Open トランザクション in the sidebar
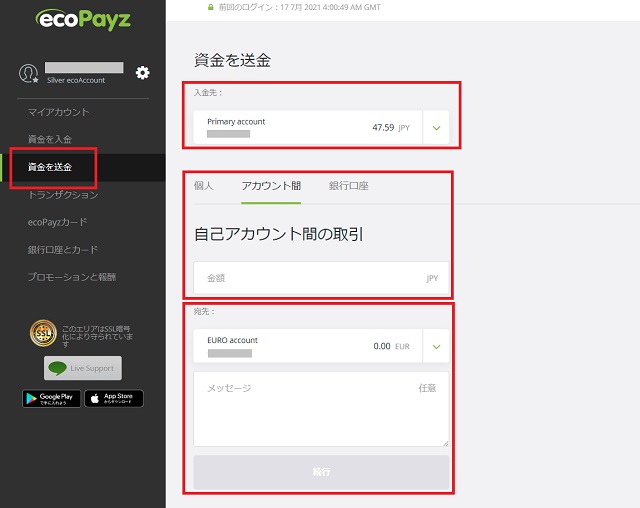The height and width of the screenshot is (508, 640). coord(65,195)
